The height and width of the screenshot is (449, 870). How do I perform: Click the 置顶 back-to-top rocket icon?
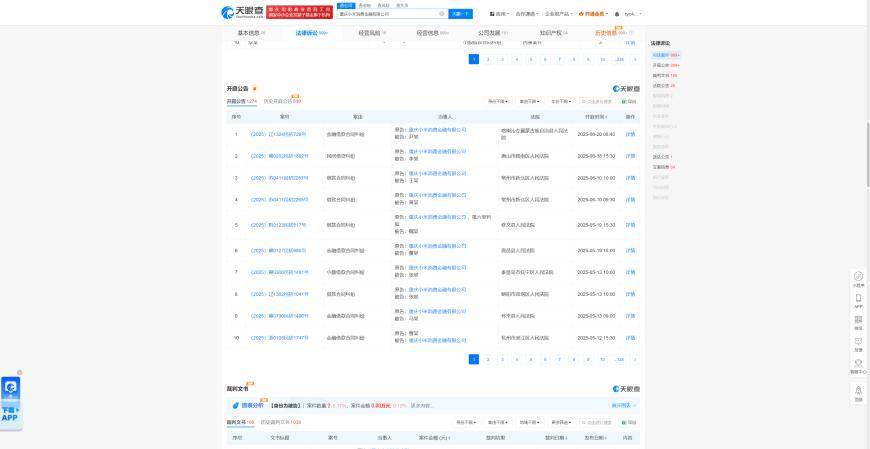coord(858,393)
